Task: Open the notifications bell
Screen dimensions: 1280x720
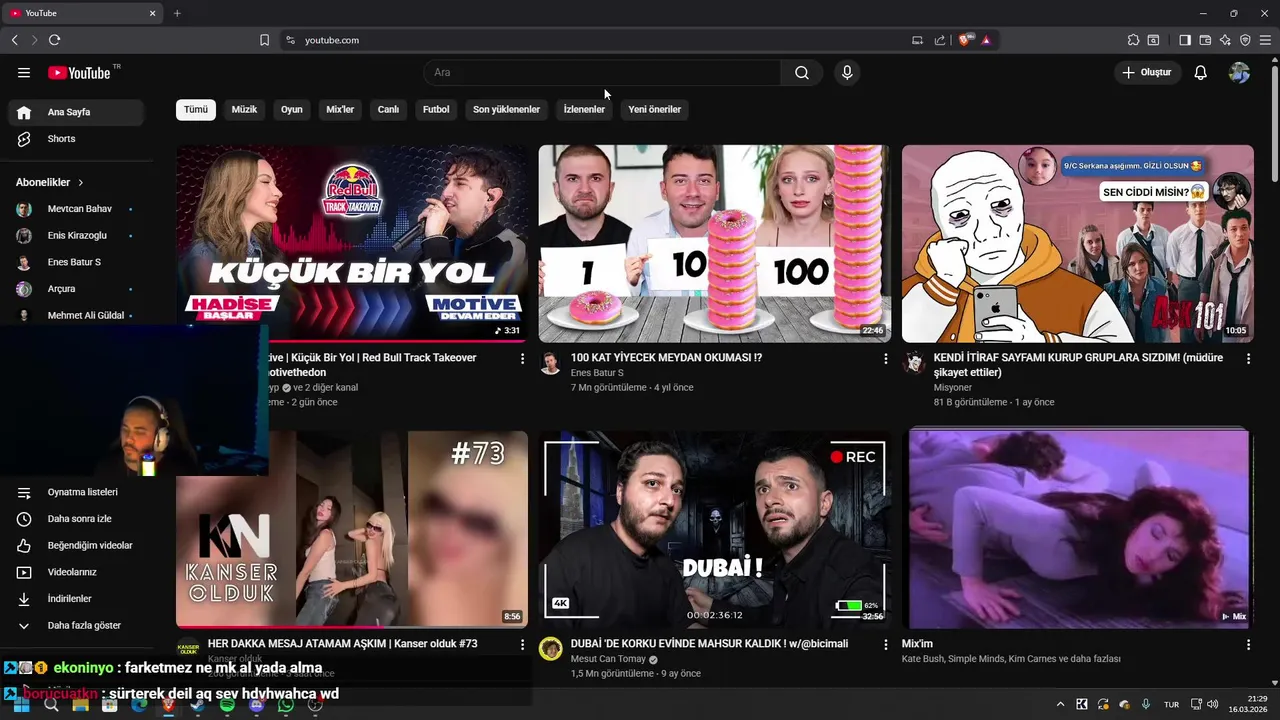Action: (1201, 73)
